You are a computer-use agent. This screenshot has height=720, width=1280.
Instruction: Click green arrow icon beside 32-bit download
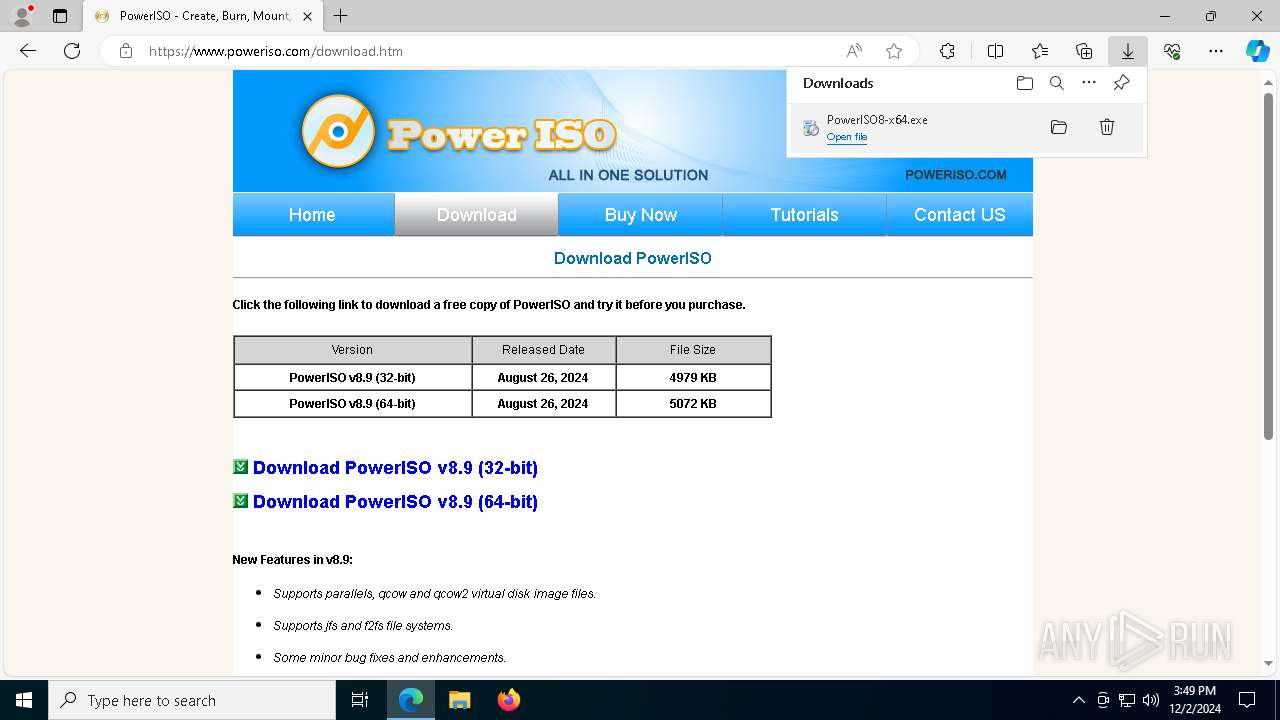pos(240,467)
